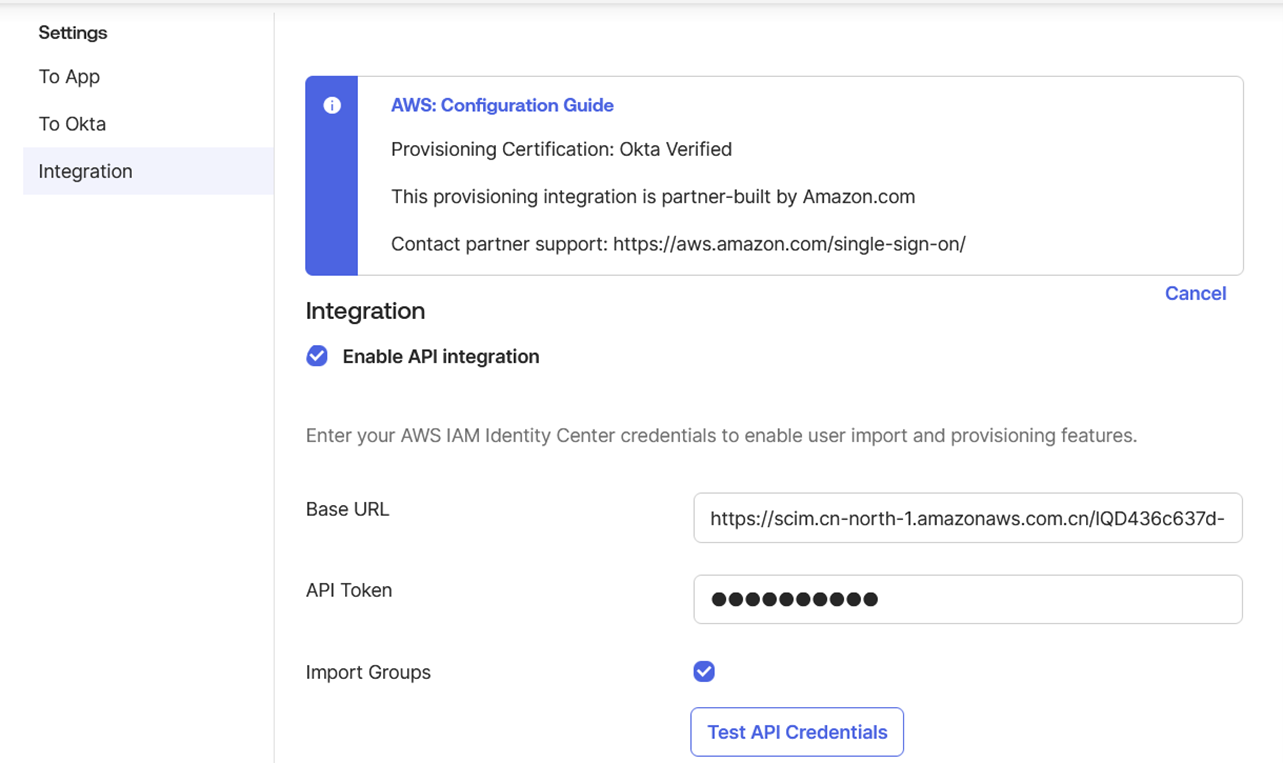Click the Import Groups label

(368, 672)
